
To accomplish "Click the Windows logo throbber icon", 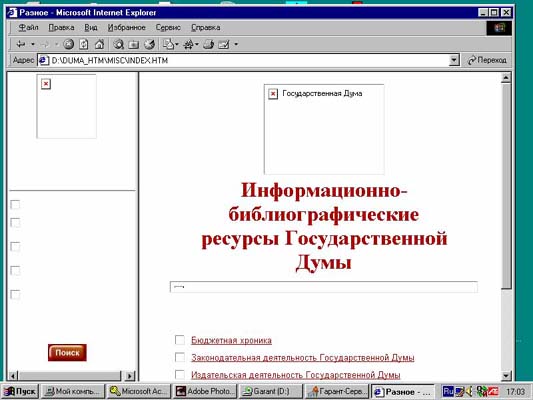I will tap(499, 28).
